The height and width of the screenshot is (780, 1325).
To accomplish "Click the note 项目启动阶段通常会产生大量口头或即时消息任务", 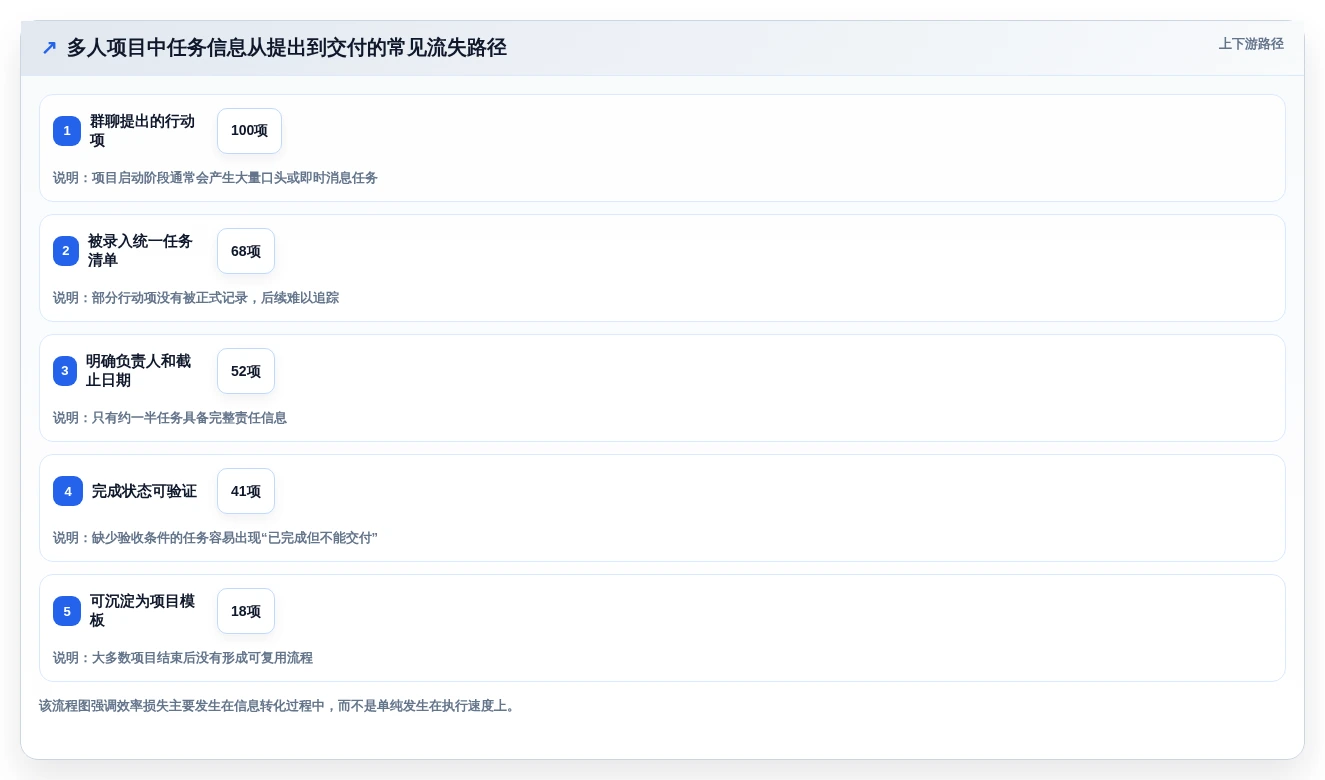I will click(215, 178).
